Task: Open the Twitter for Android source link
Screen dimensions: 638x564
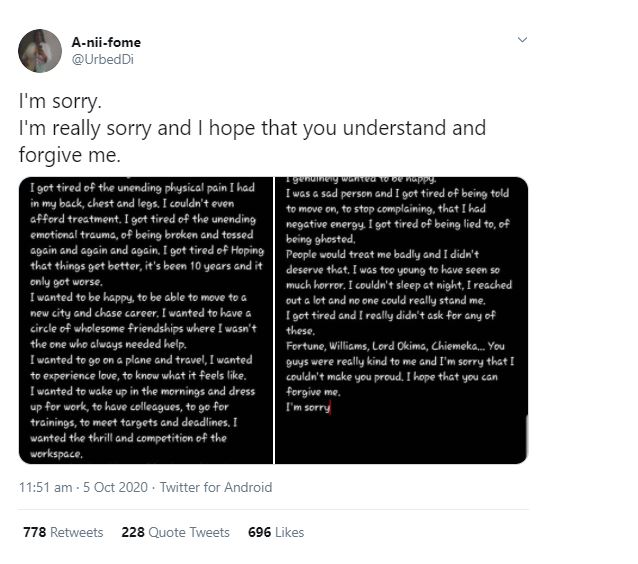Action: point(216,487)
